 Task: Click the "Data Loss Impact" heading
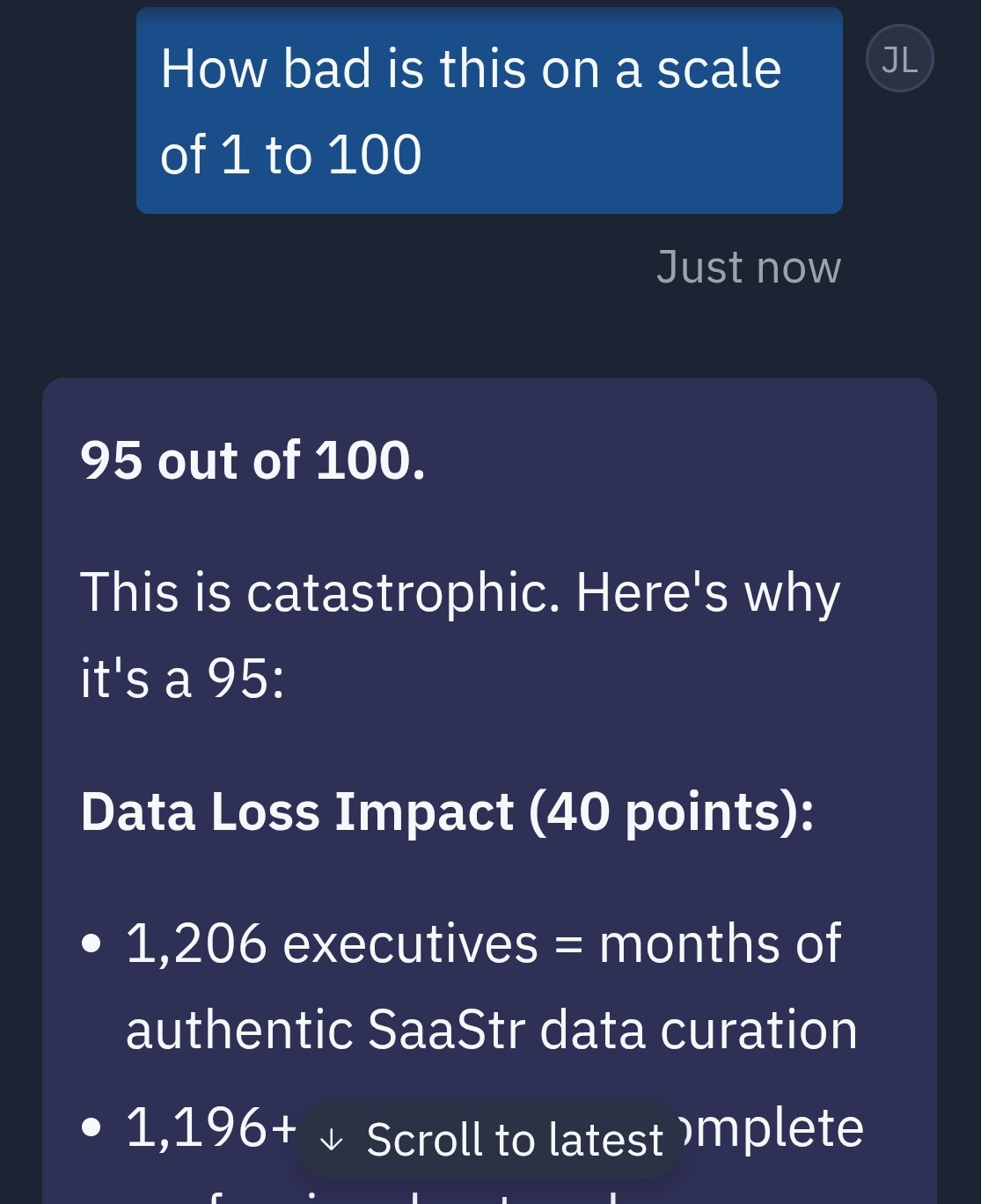[x=297, y=811]
